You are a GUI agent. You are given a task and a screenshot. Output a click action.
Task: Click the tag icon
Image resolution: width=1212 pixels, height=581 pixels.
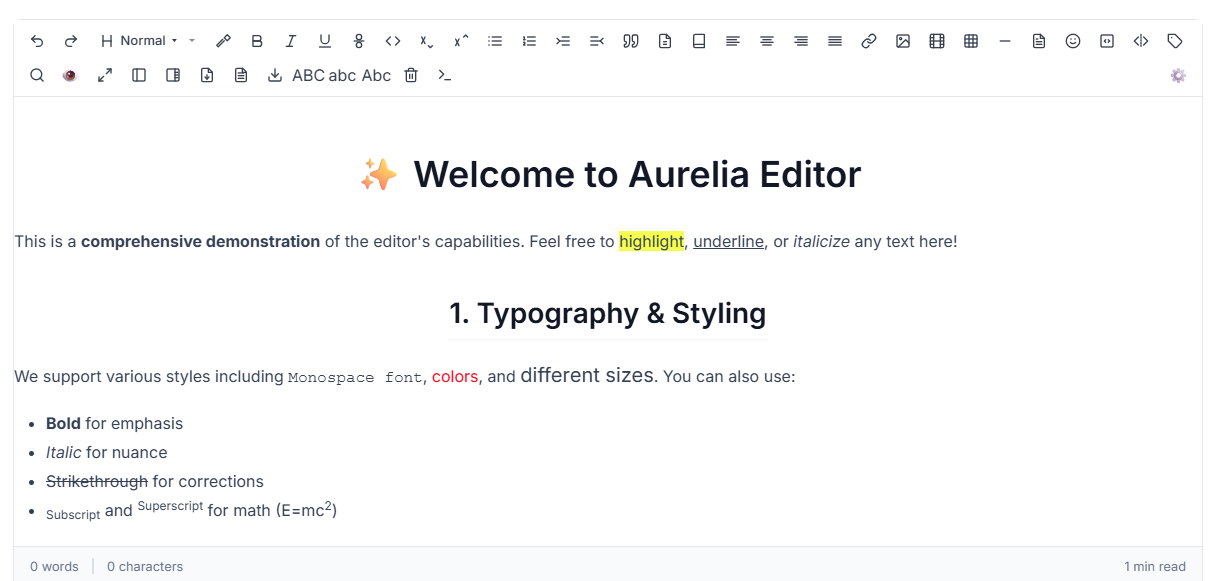1175,41
